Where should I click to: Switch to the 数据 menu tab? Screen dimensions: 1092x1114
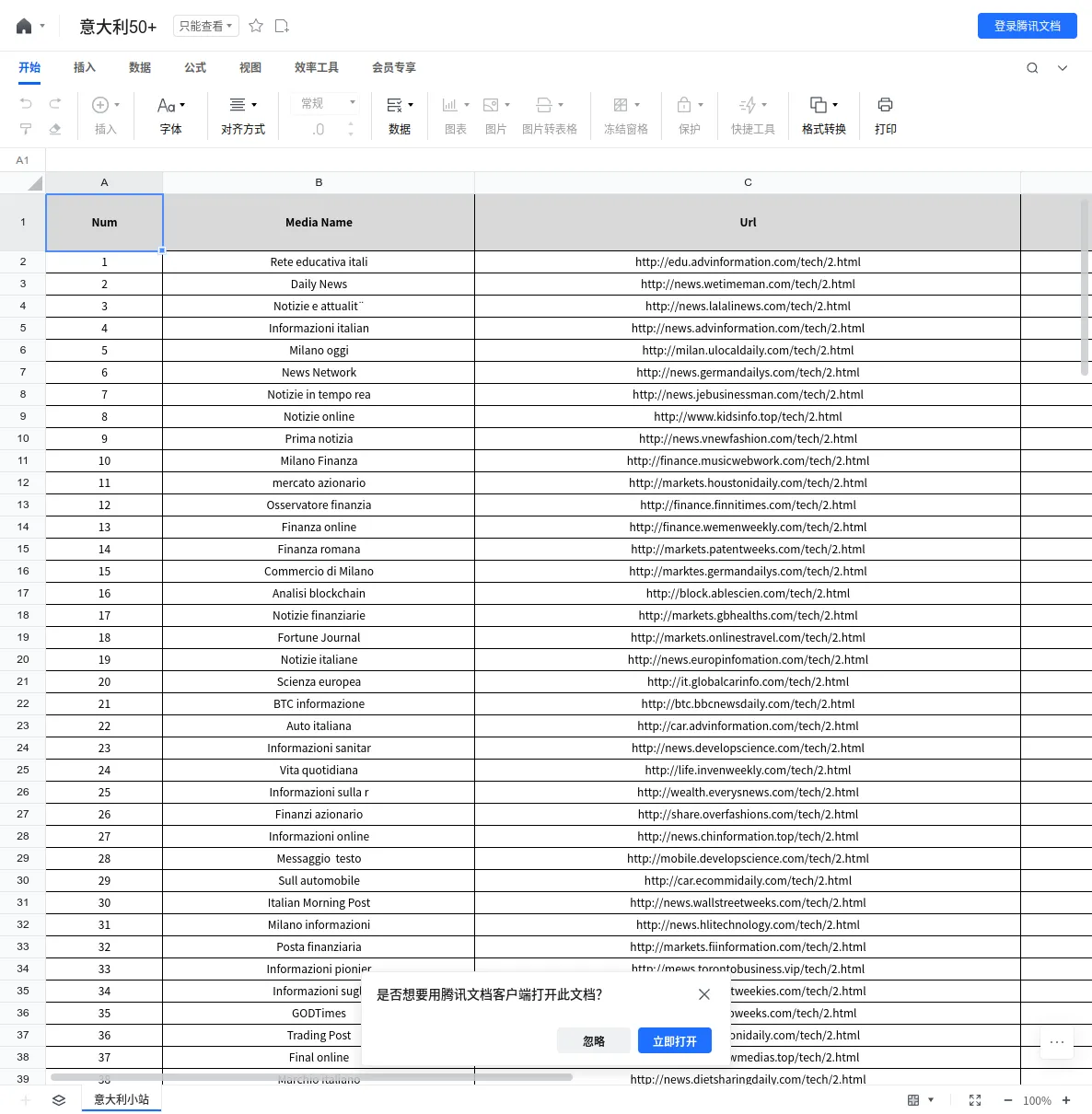click(x=140, y=67)
